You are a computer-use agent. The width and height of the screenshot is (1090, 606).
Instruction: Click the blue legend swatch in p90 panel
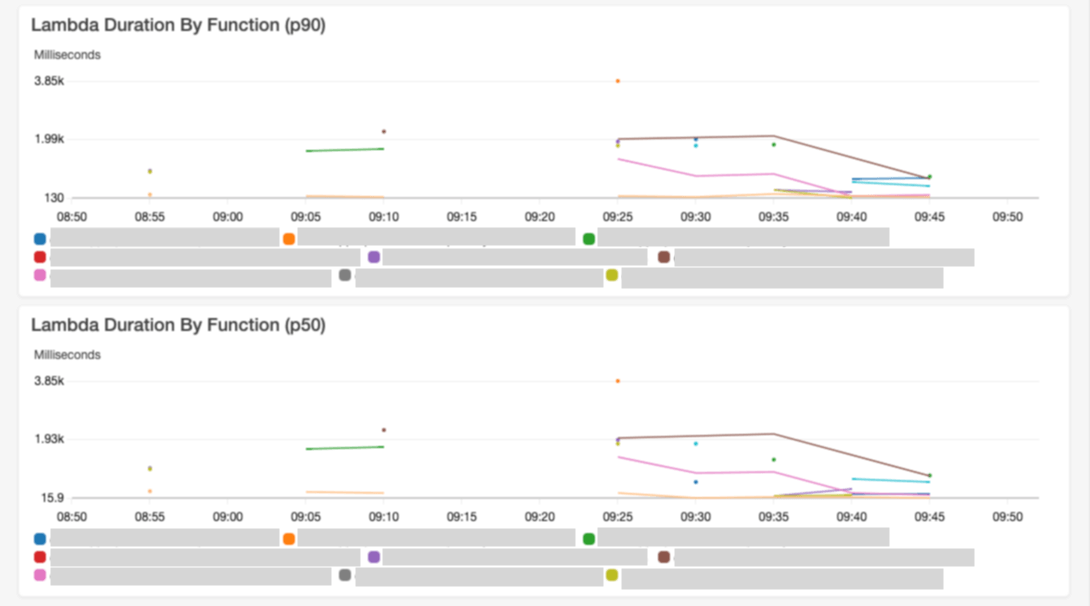tap(40, 239)
